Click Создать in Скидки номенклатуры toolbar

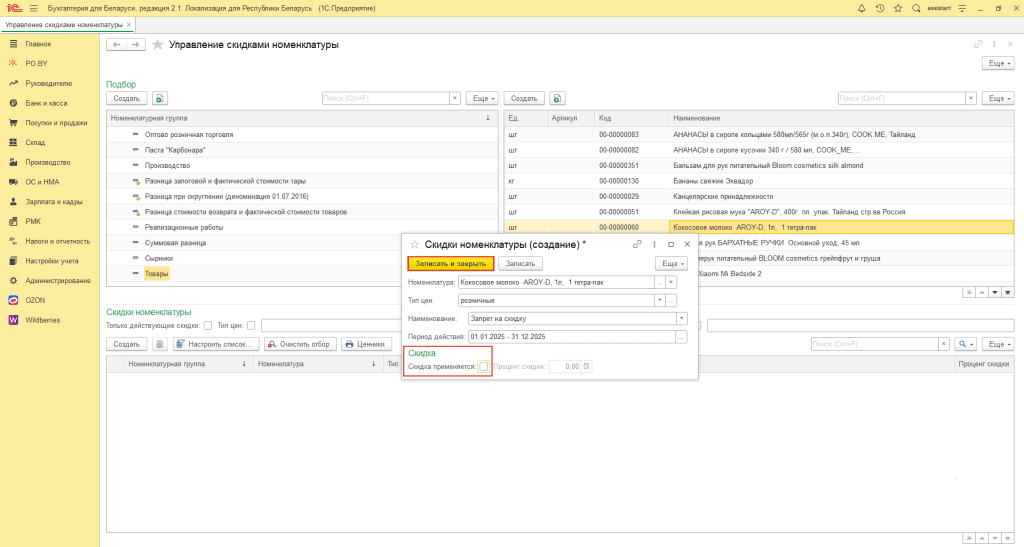click(x=127, y=344)
